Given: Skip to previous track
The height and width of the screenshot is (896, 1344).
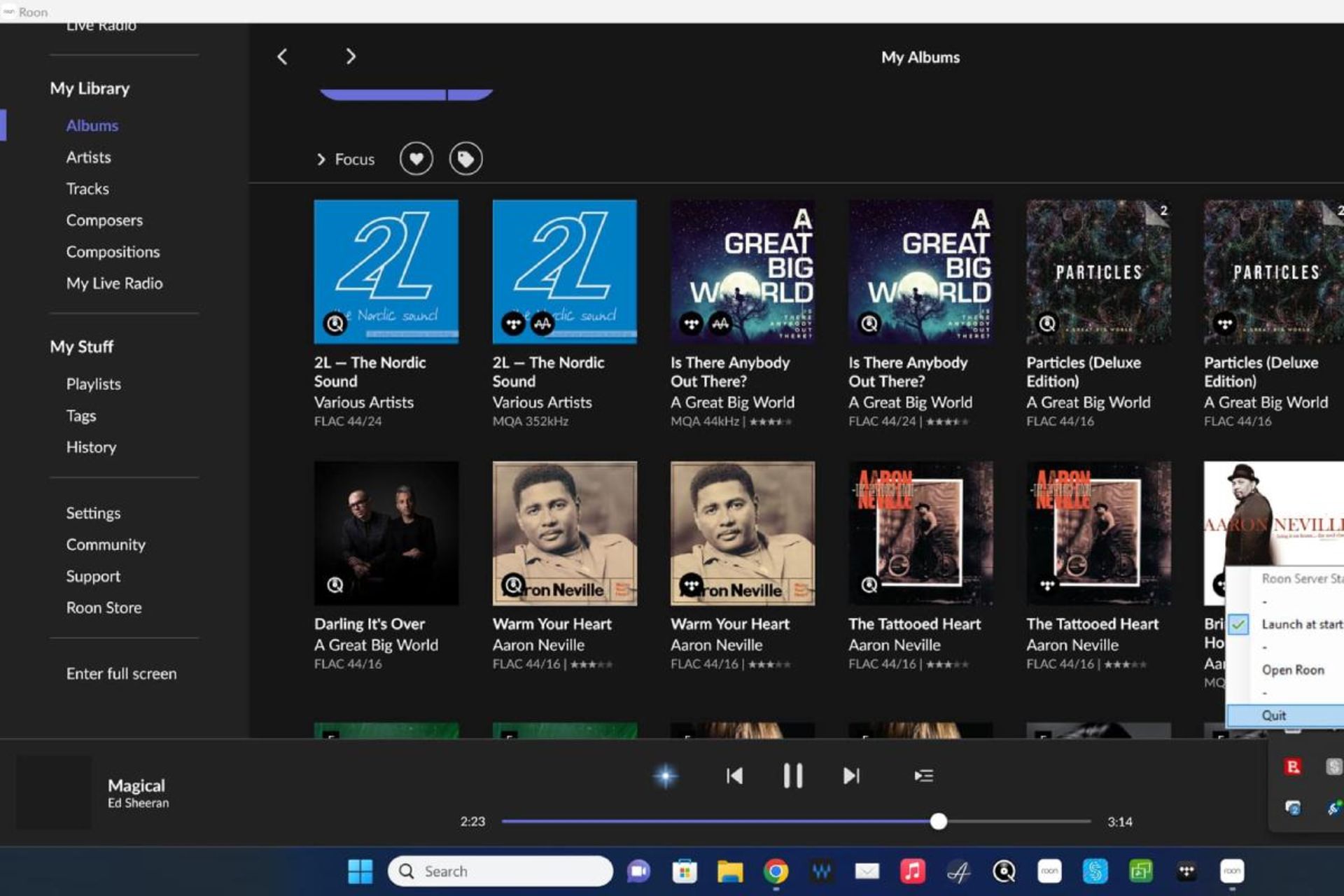Looking at the screenshot, I should tap(734, 776).
